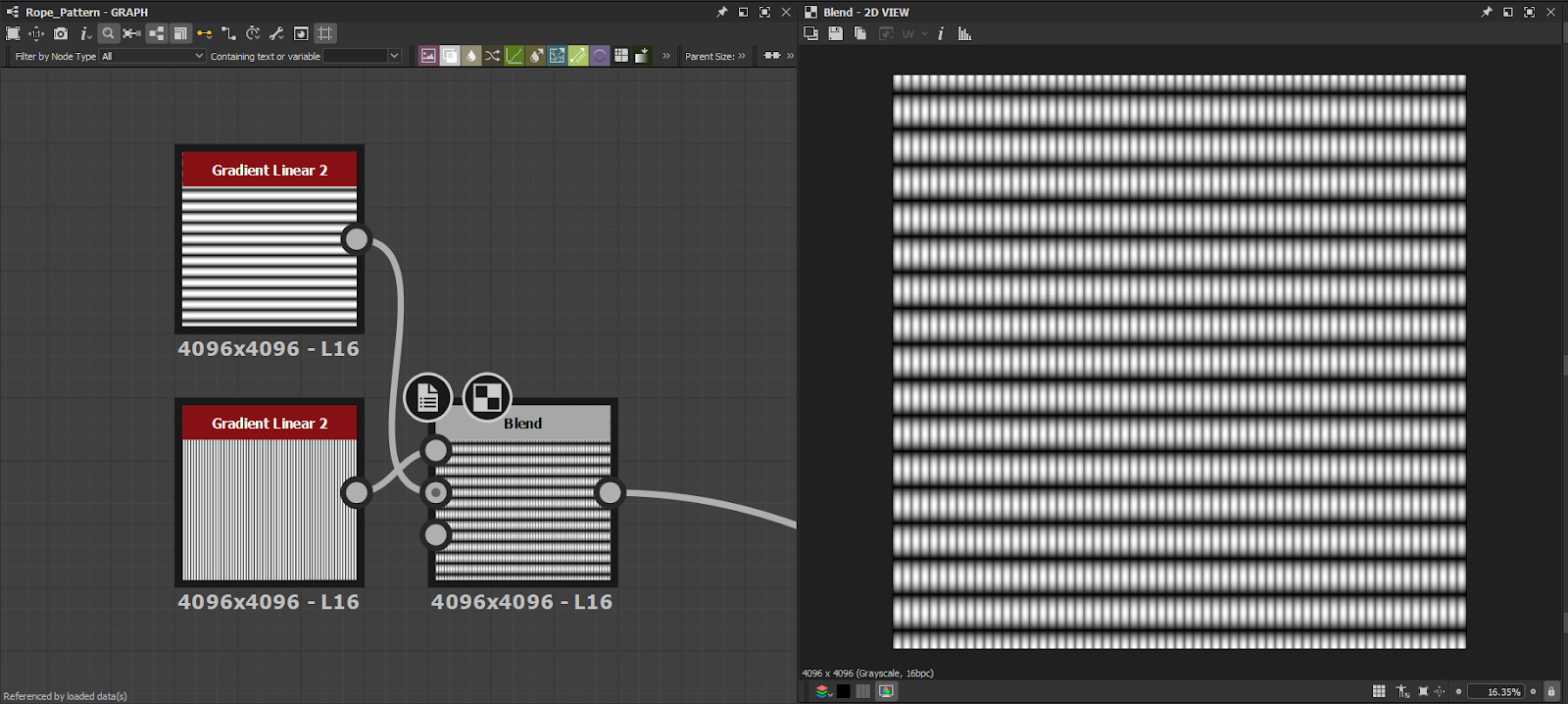Click the water drop node icon in toolbar
Screen dimensions: 1568x704
pyautogui.click(x=471, y=56)
